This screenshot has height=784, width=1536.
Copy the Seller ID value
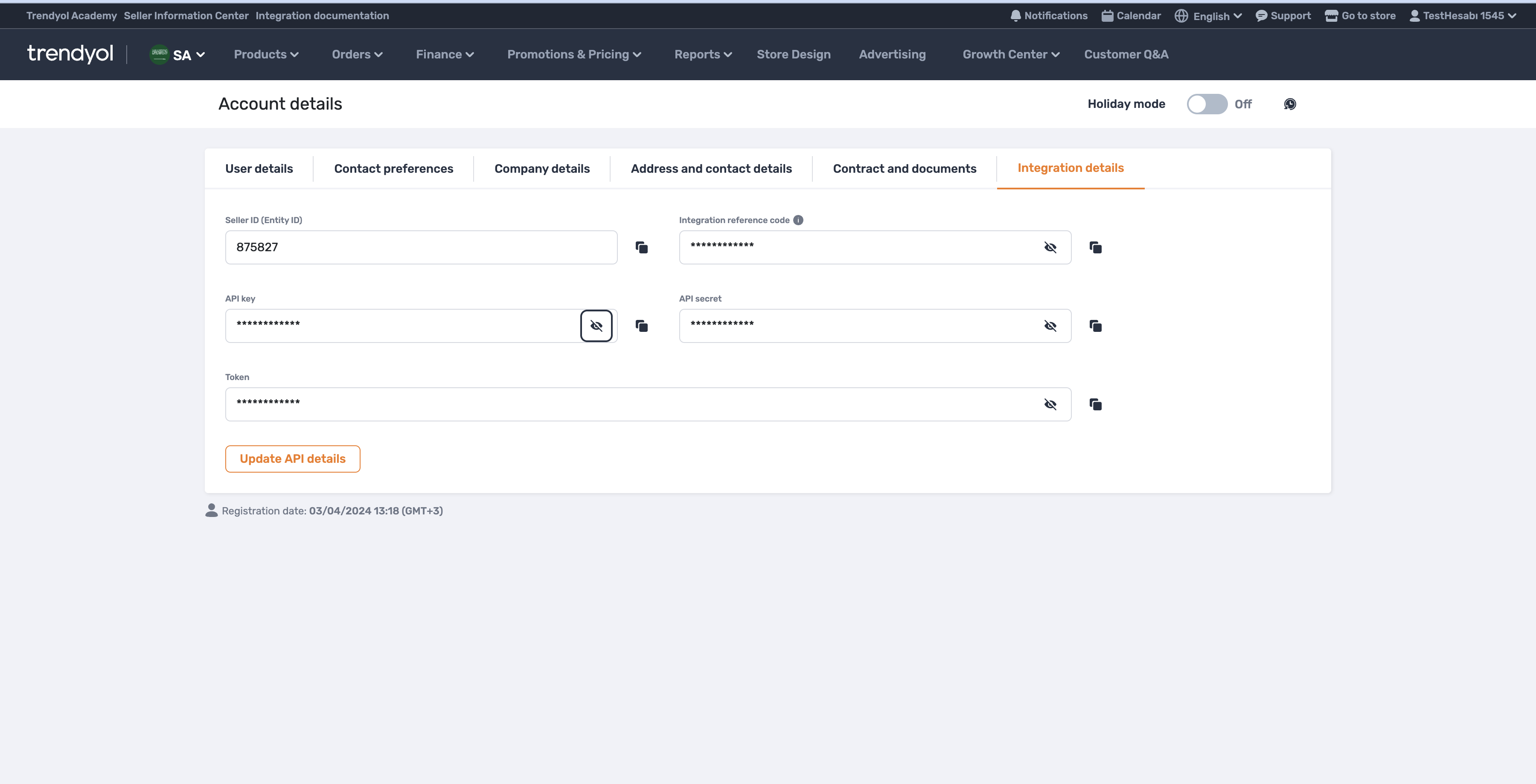click(x=642, y=247)
